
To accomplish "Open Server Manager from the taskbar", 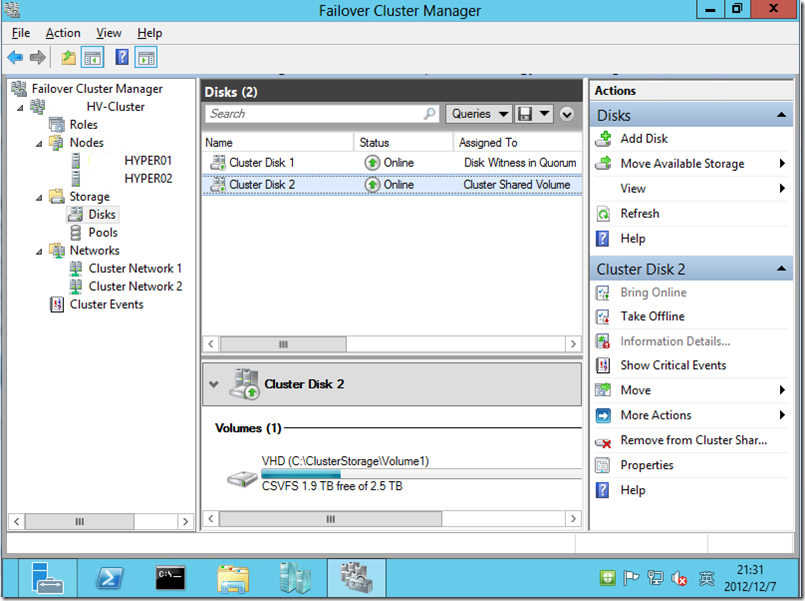I will pos(48,577).
